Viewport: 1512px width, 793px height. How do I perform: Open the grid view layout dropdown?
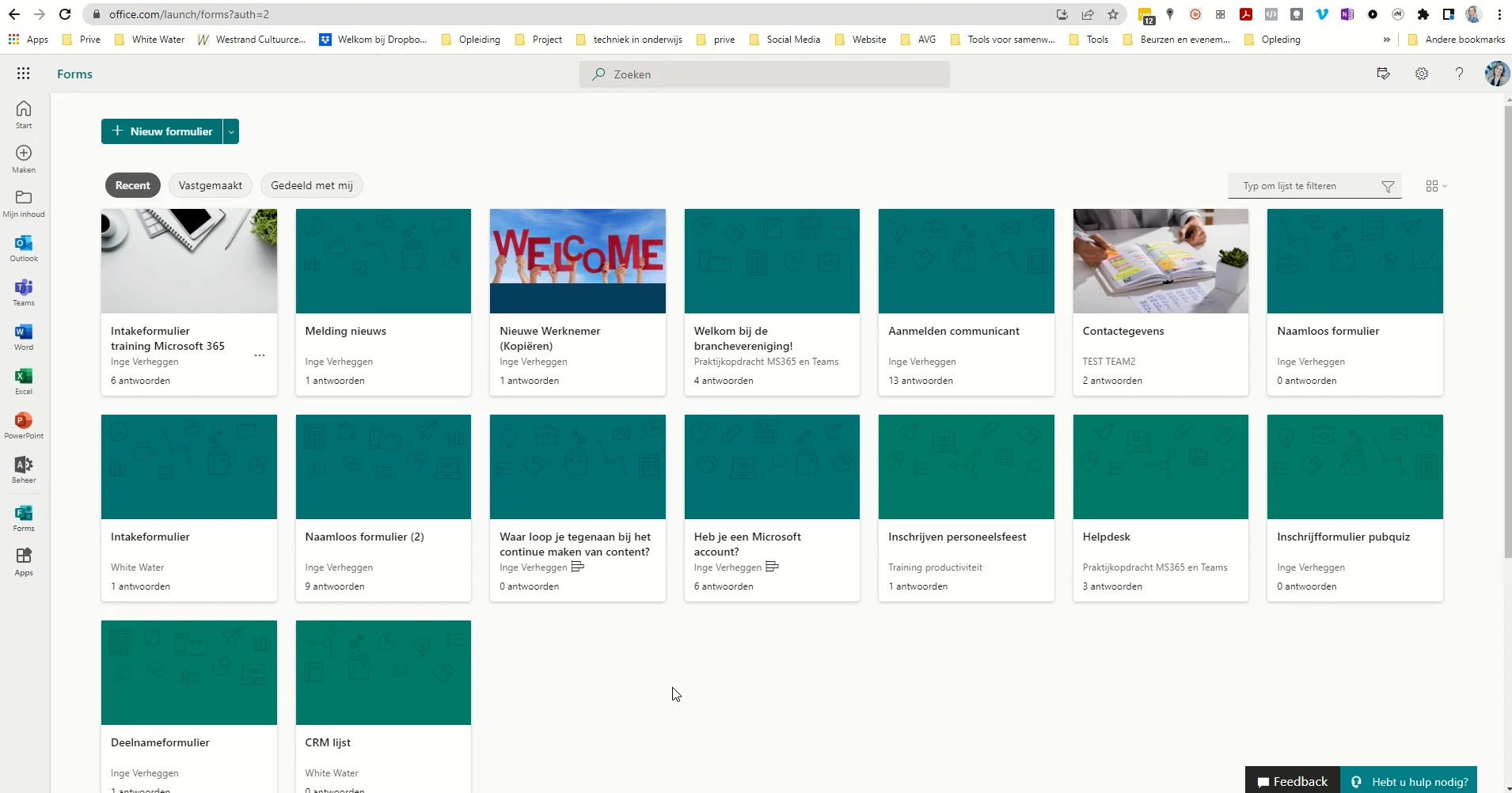[x=1436, y=186]
